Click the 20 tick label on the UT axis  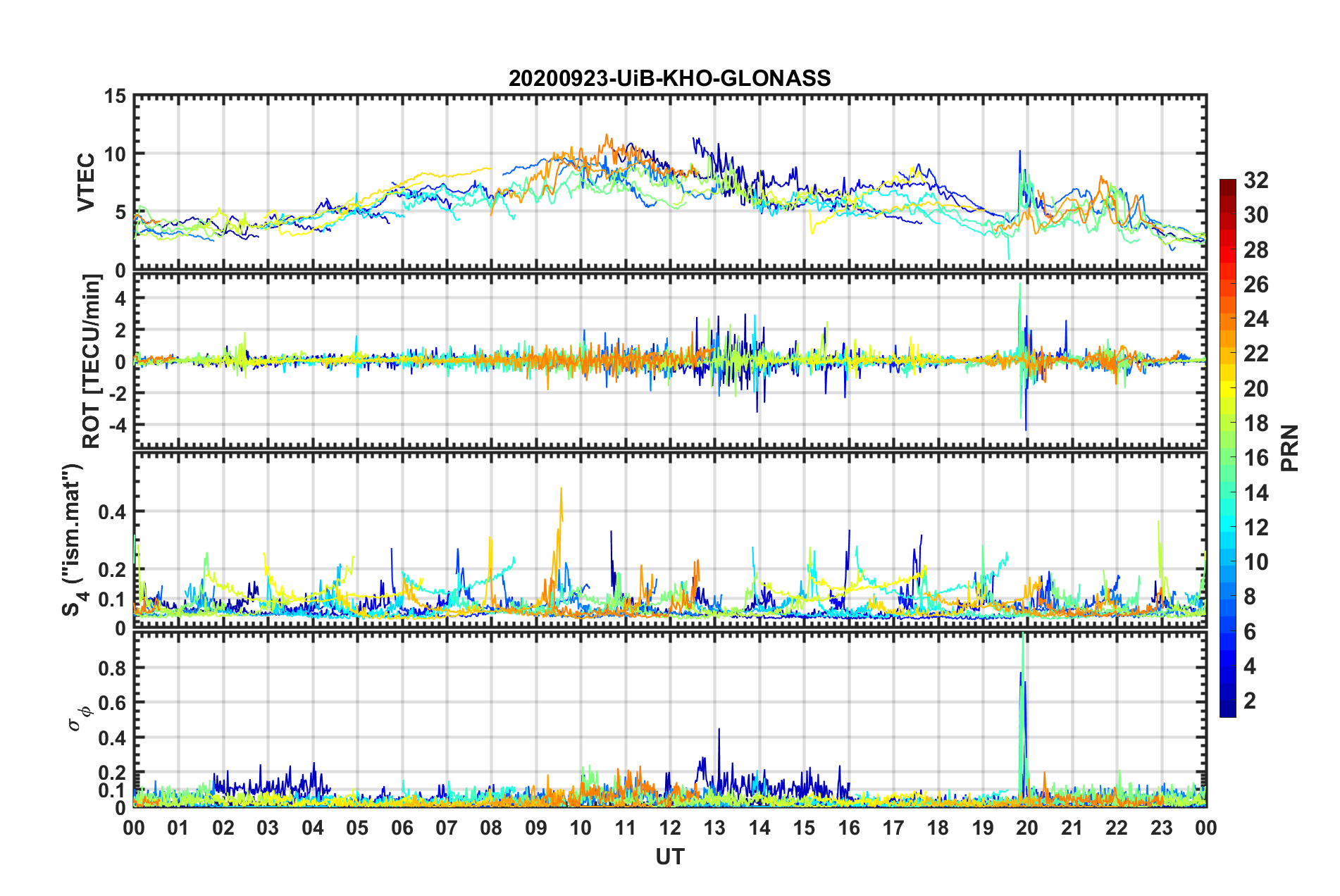[1027, 828]
